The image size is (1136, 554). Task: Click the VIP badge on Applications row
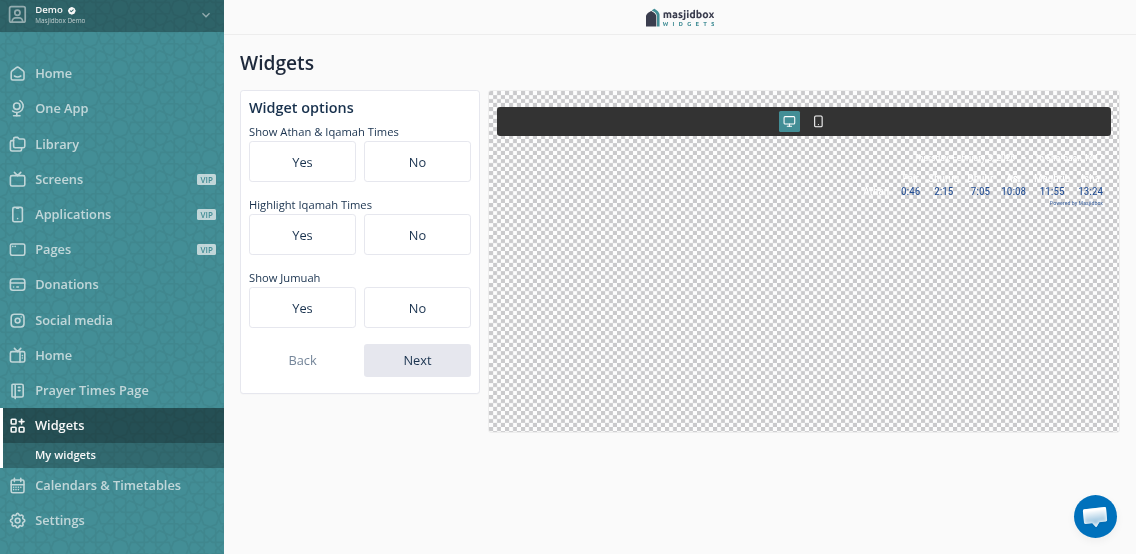(206, 214)
